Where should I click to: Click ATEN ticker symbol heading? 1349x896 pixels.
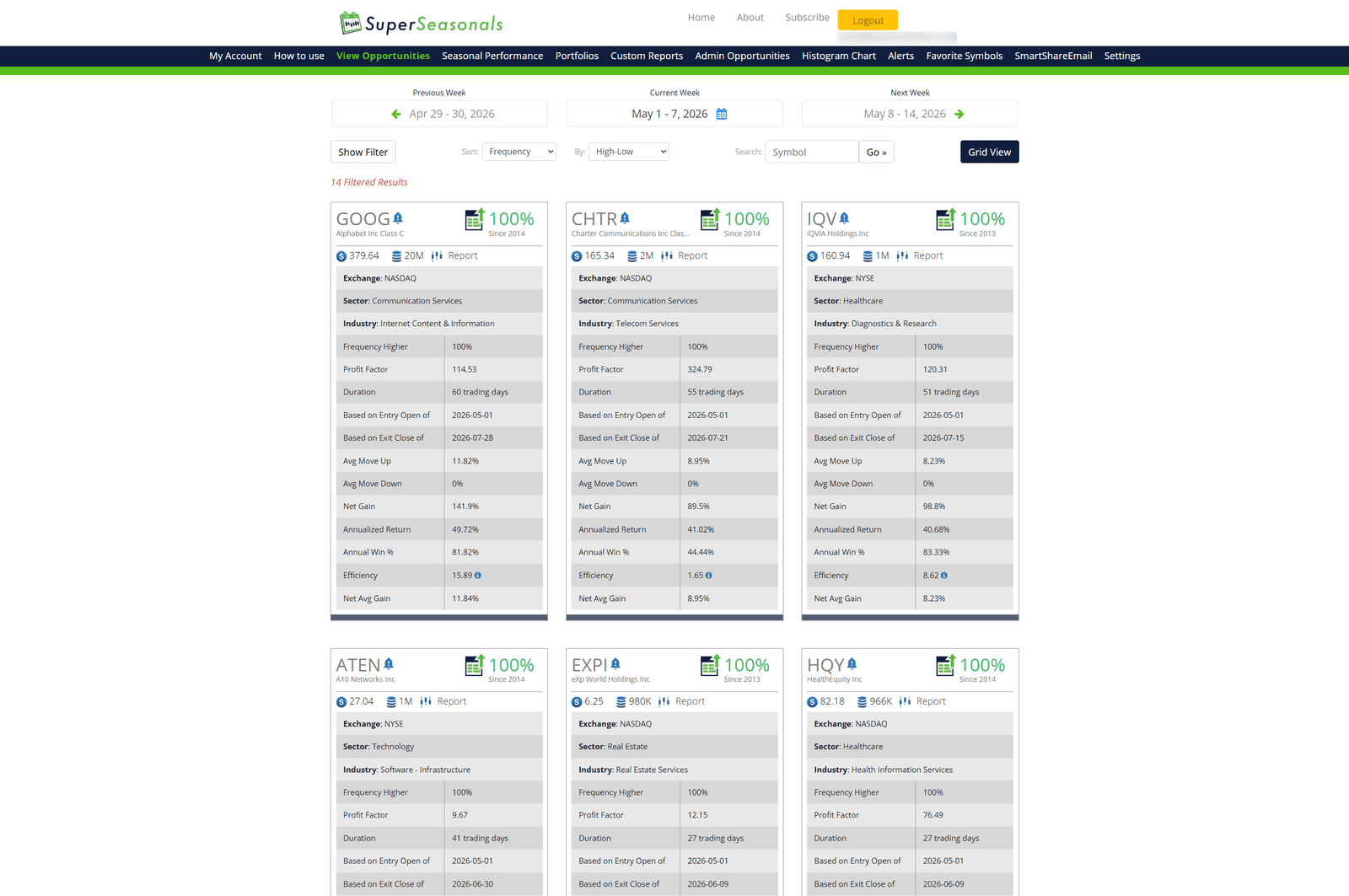tap(358, 665)
